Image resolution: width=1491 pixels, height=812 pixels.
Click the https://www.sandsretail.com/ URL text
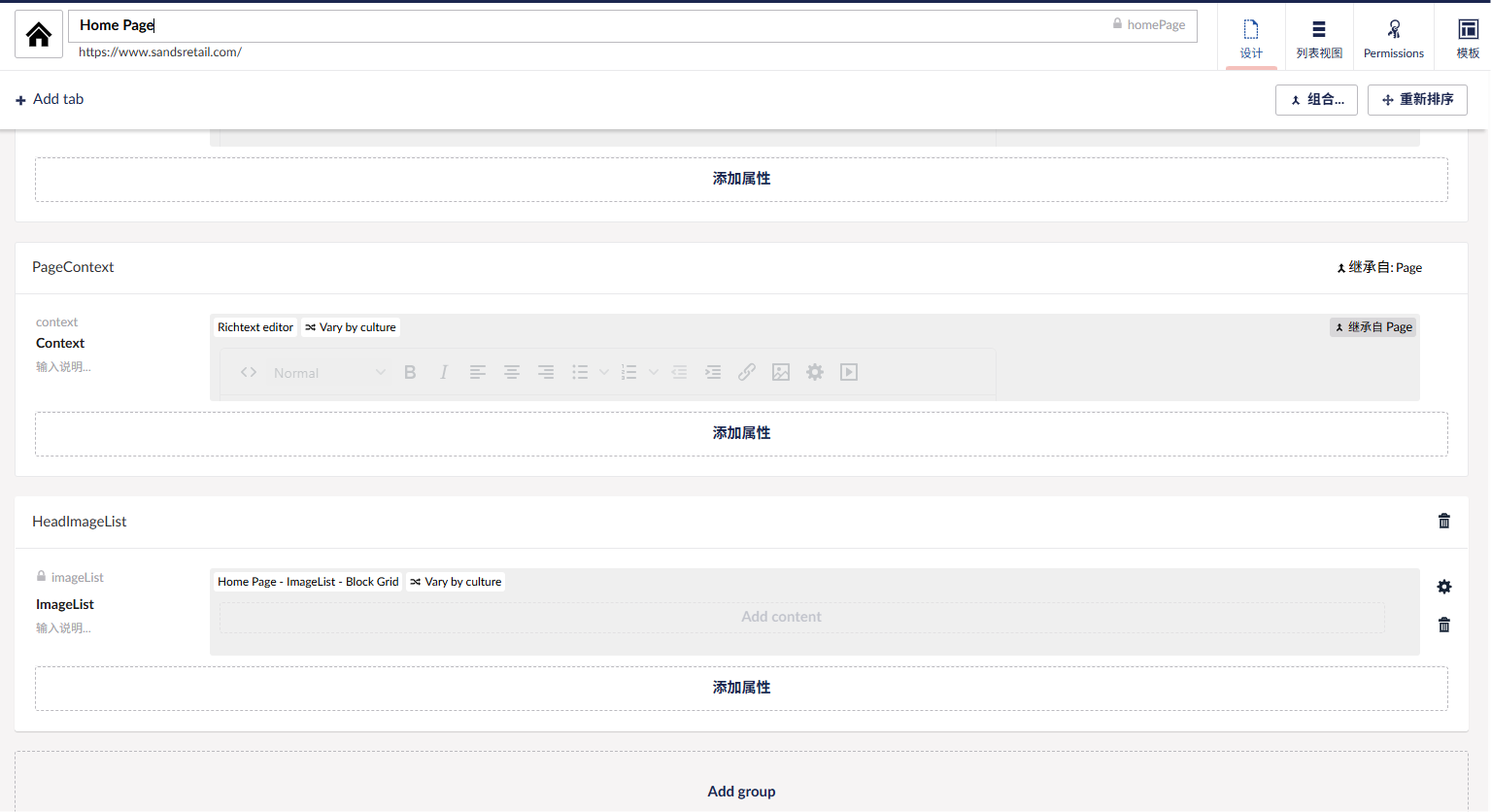pos(160,52)
